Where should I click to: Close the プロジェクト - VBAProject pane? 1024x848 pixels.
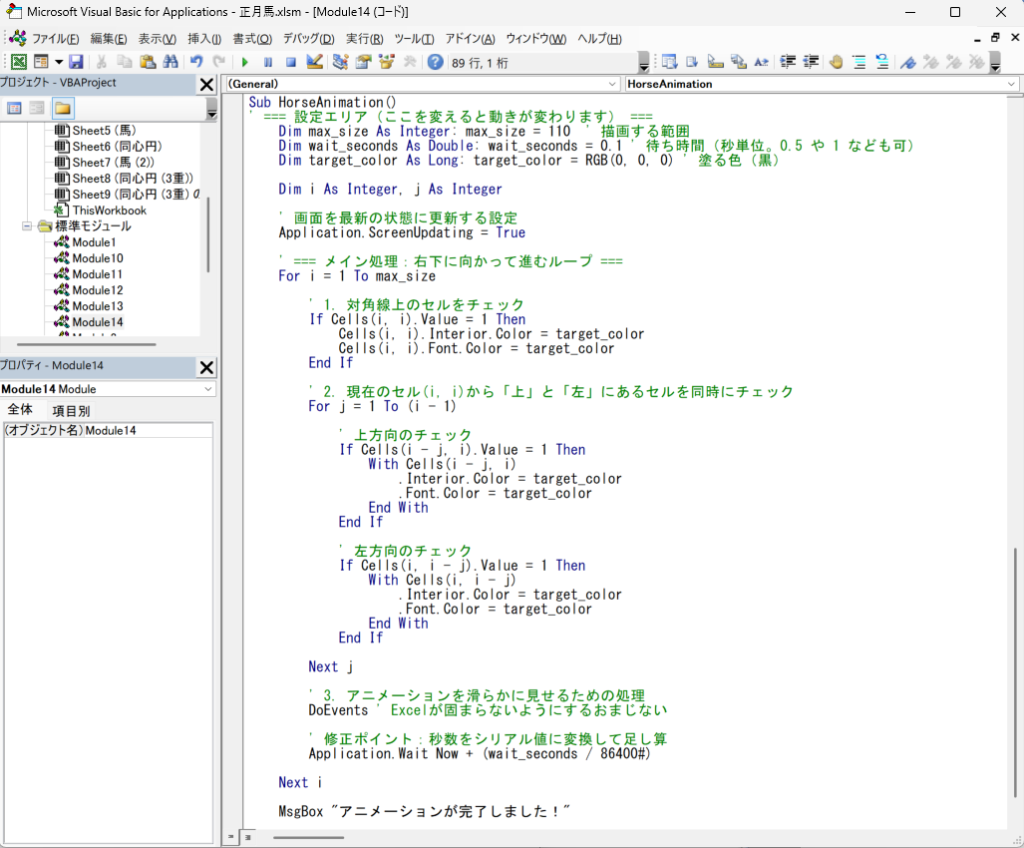(206, 85)
